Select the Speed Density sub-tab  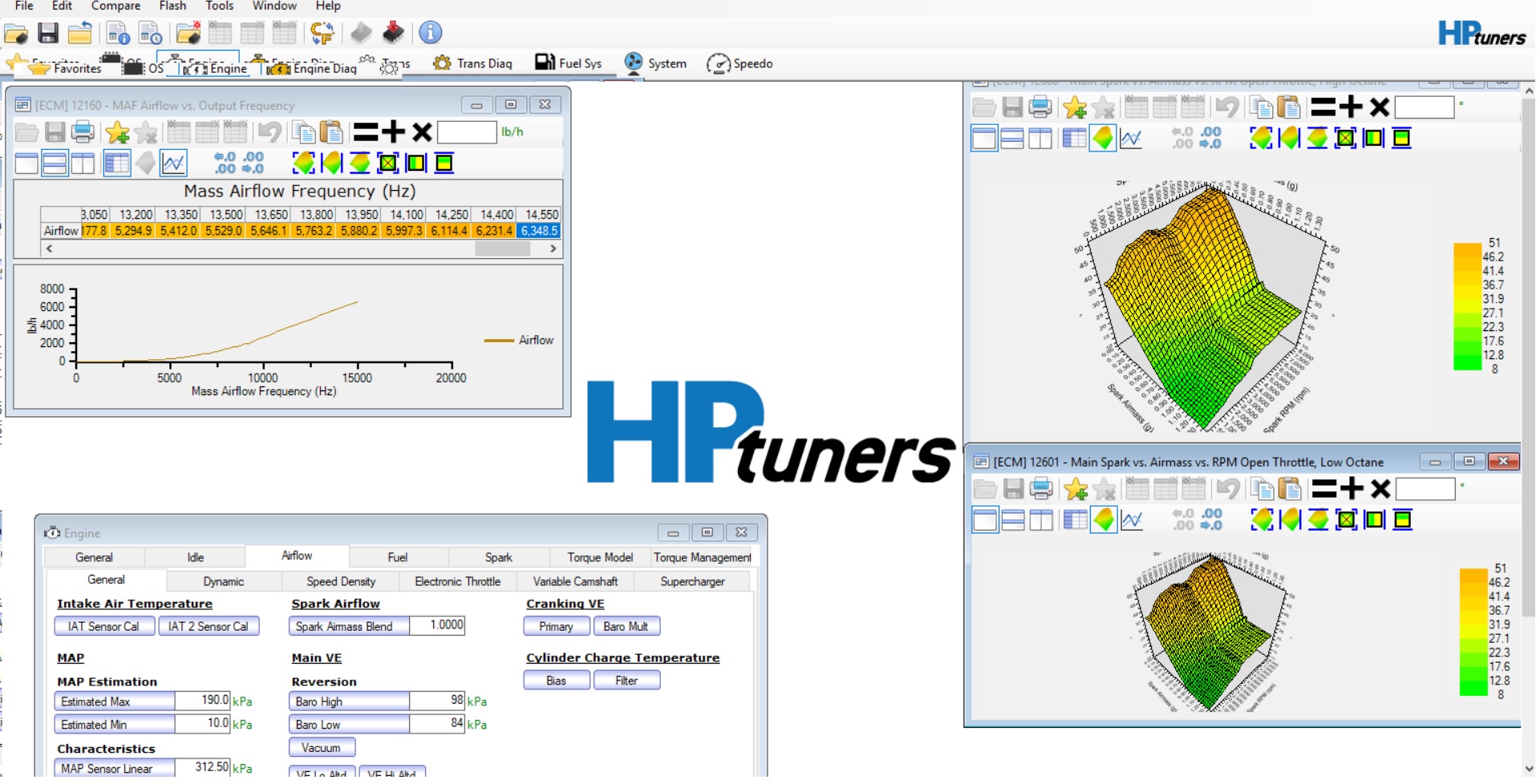pyautogui.click(x=340, y=581)
